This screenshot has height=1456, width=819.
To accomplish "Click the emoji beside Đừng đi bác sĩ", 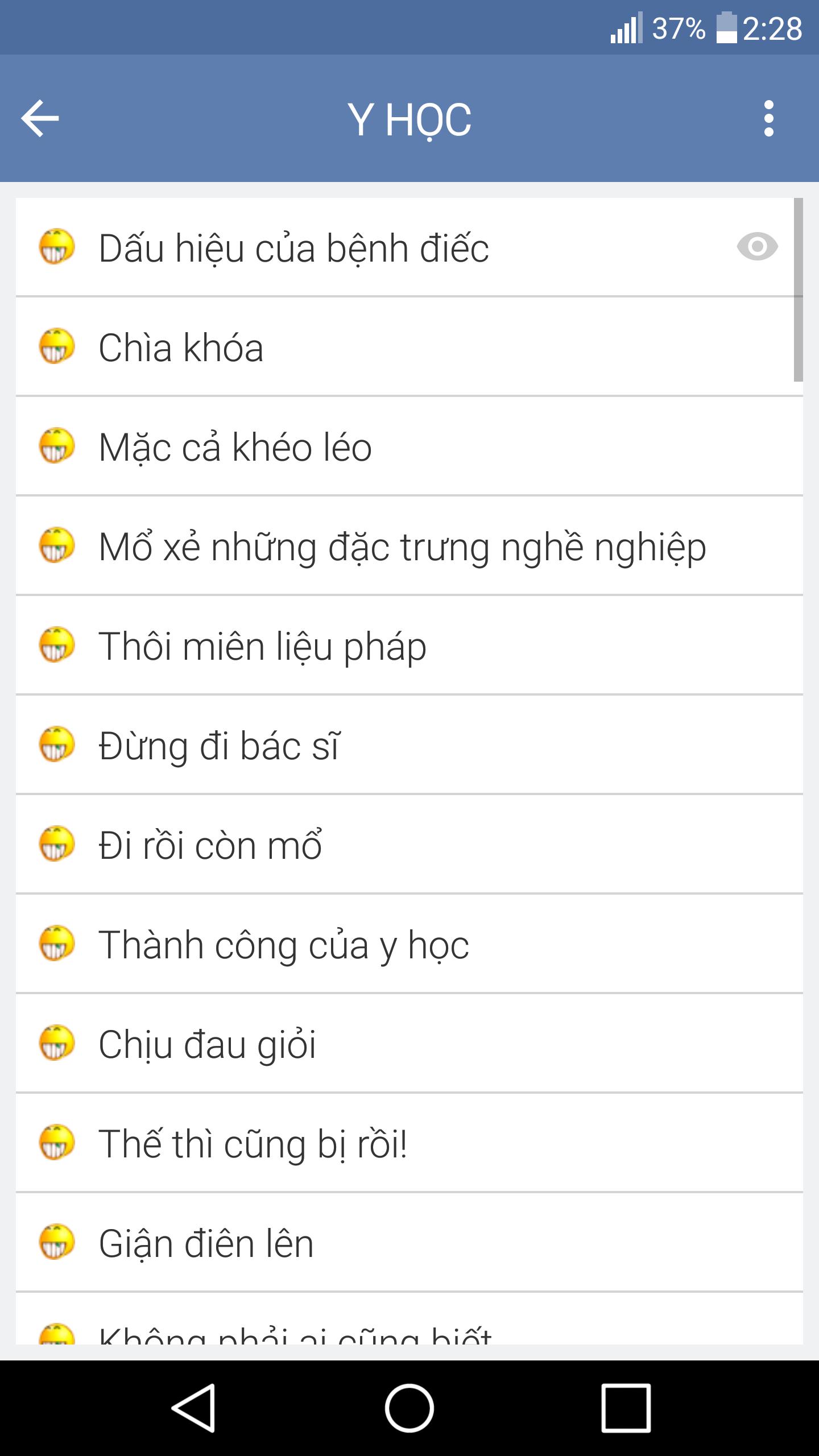I will tap(56, 744).
